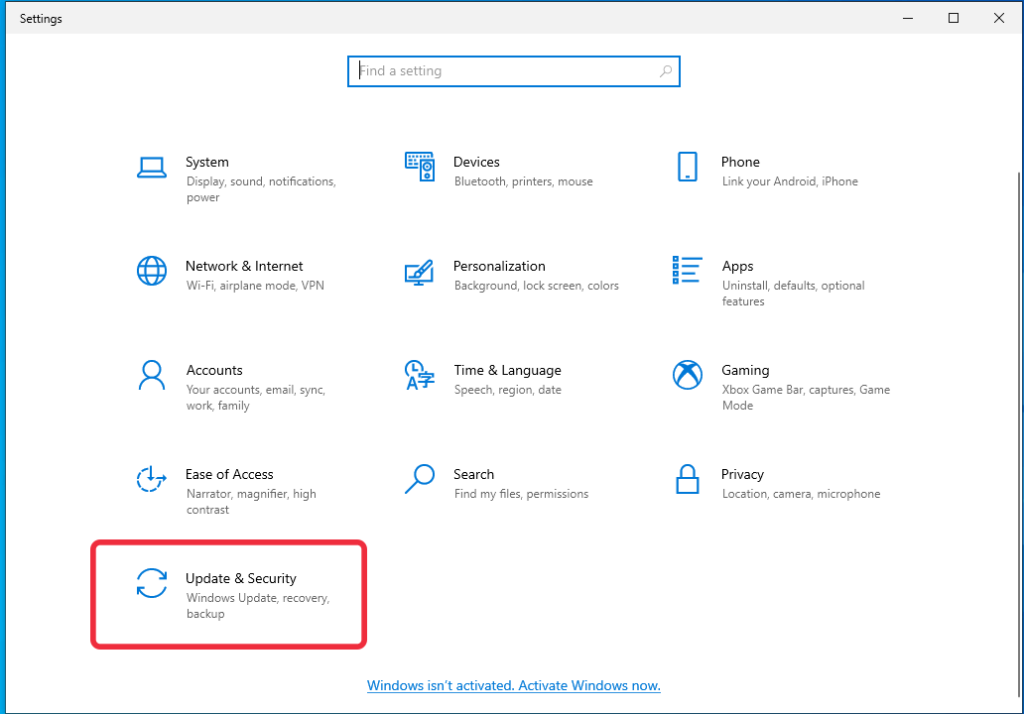Click the Personalization paintbrush icon
This screenshot has width=1024, height=714.
pos(419,271)
